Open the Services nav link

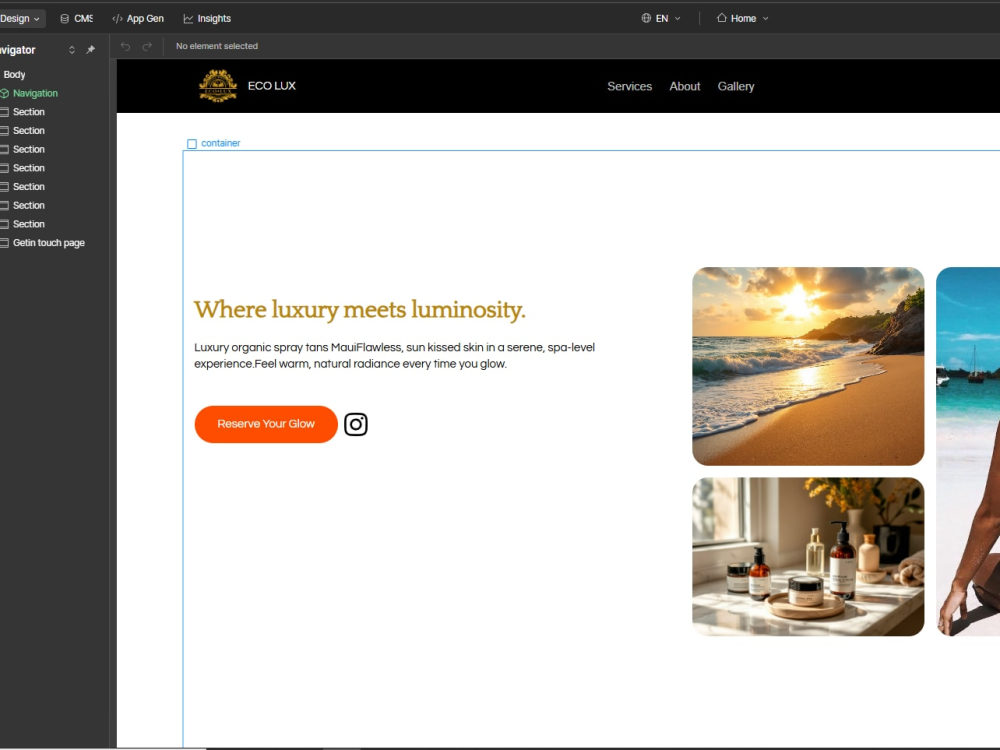click(629, 87)
